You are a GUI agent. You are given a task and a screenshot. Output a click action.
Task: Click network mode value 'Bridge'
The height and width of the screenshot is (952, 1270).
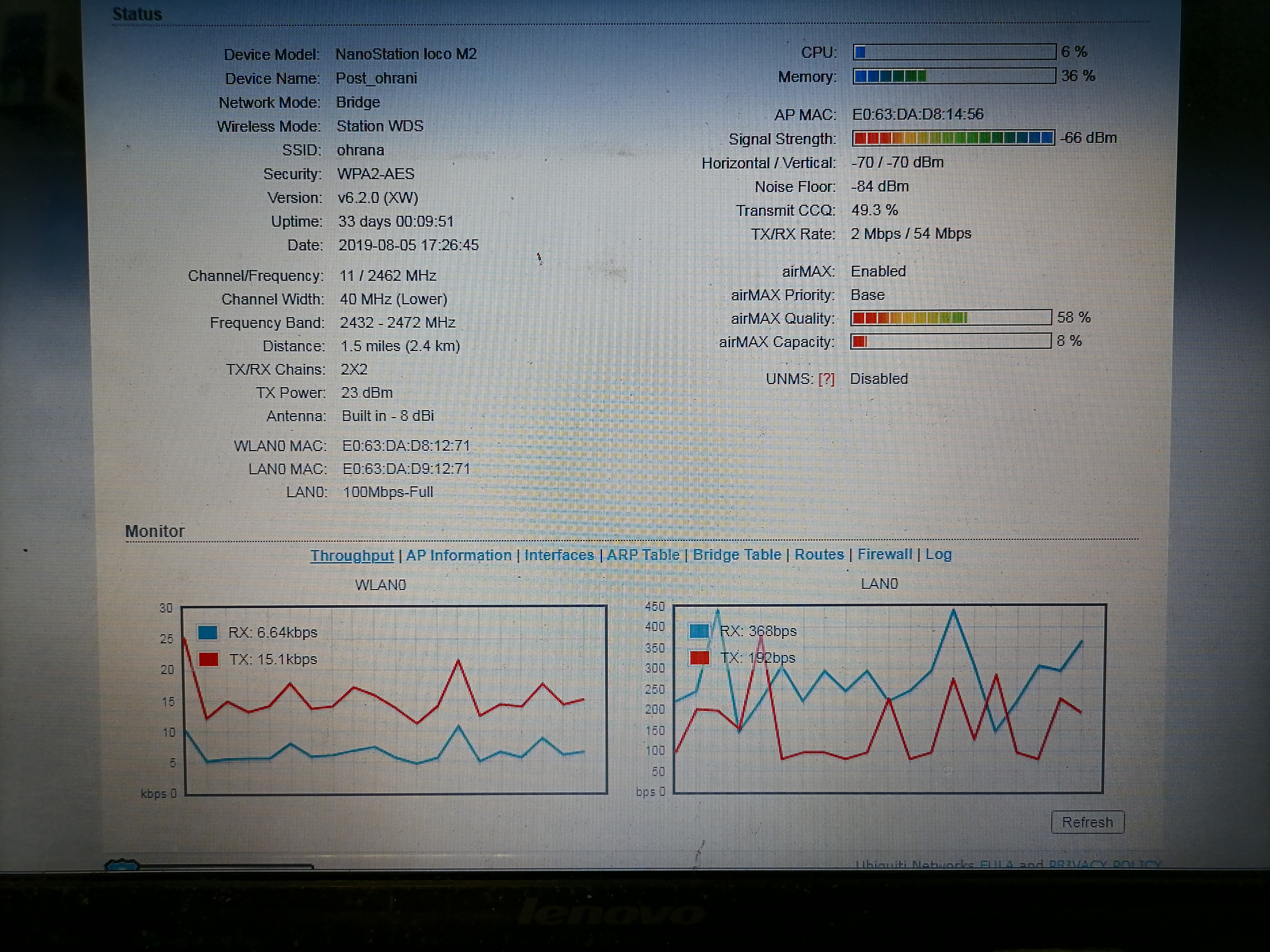(358, 102)
